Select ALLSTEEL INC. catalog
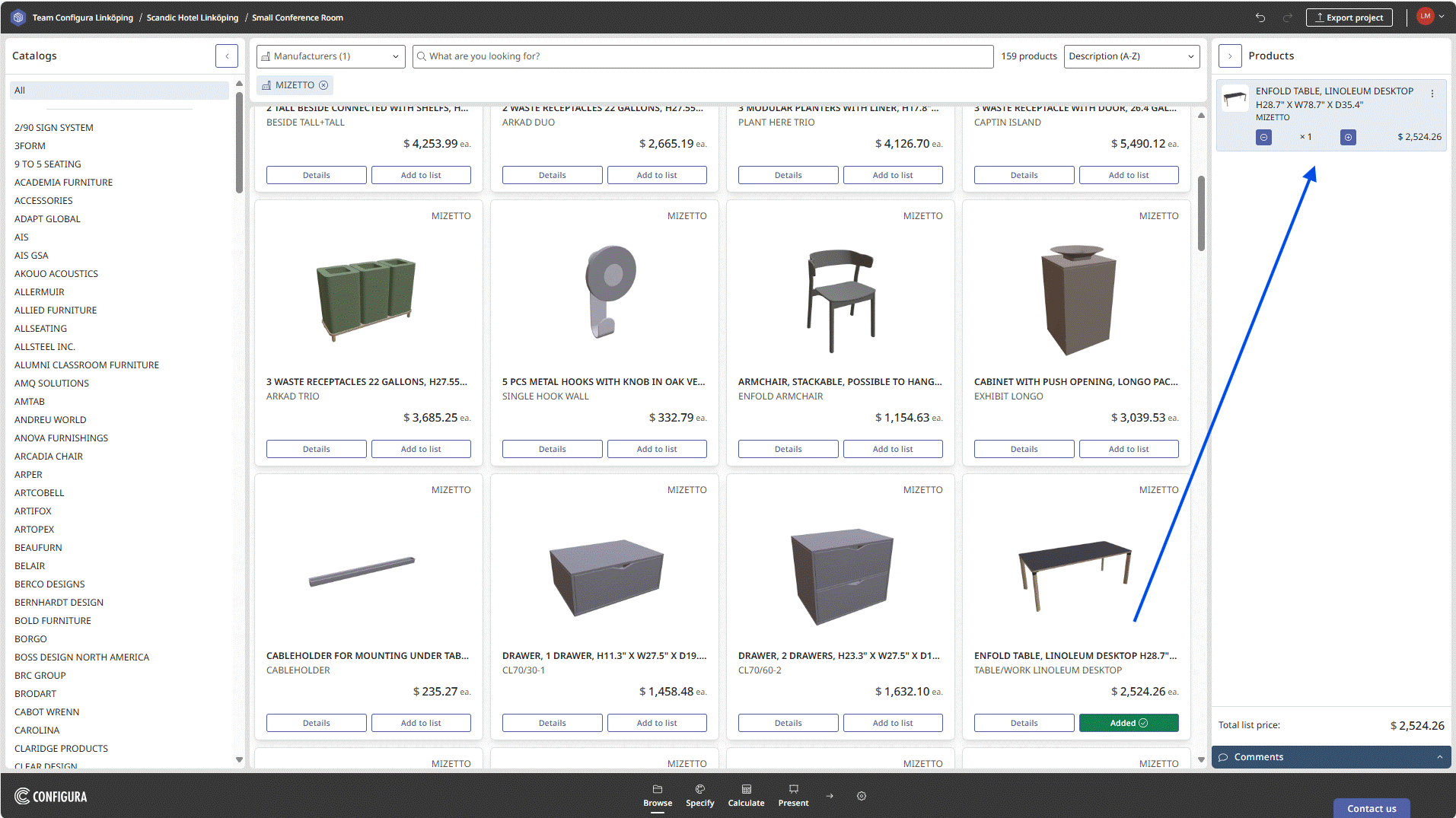Viewport: 1456px width, 818px height. [x=45, y=347]
